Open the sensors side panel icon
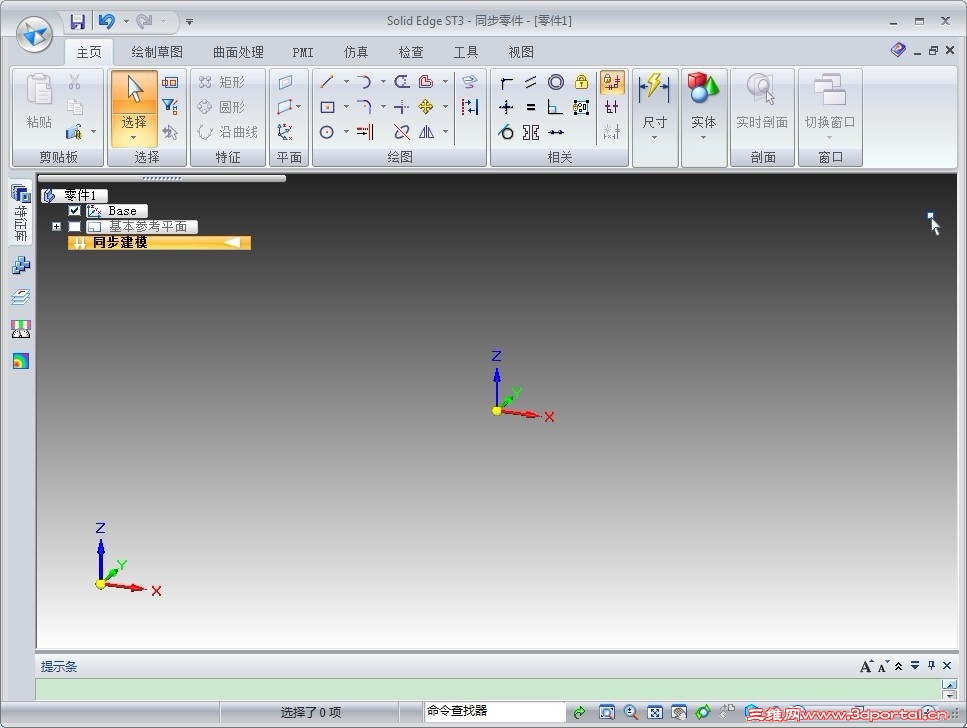Viewport: 967px width, 728px height. 20,329
